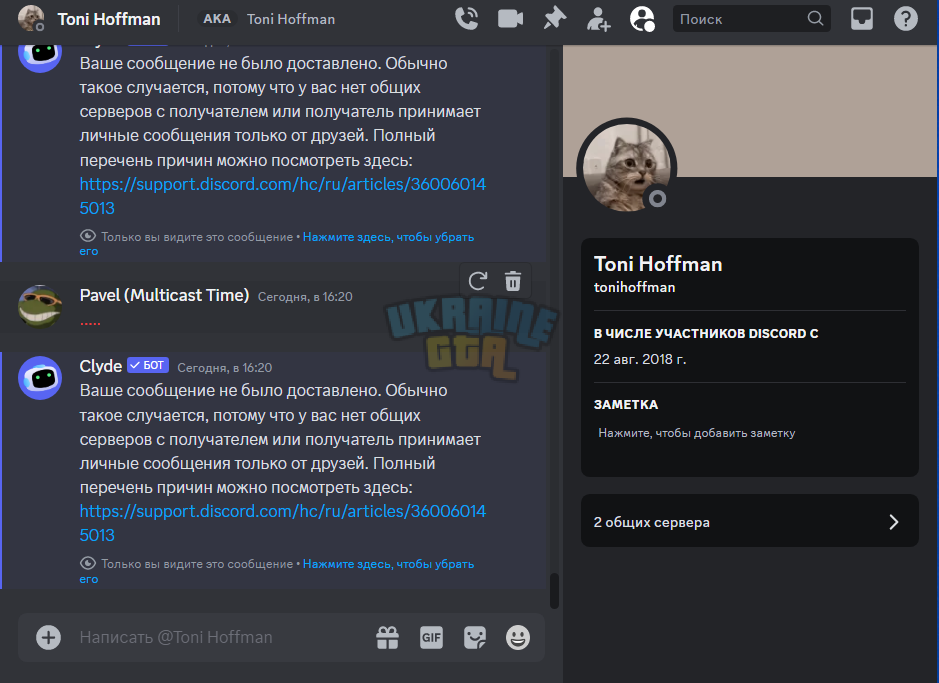Open the emoji picker
This screenshot has width=939, height=683.
pyautogui.click(x=518, y=638)
